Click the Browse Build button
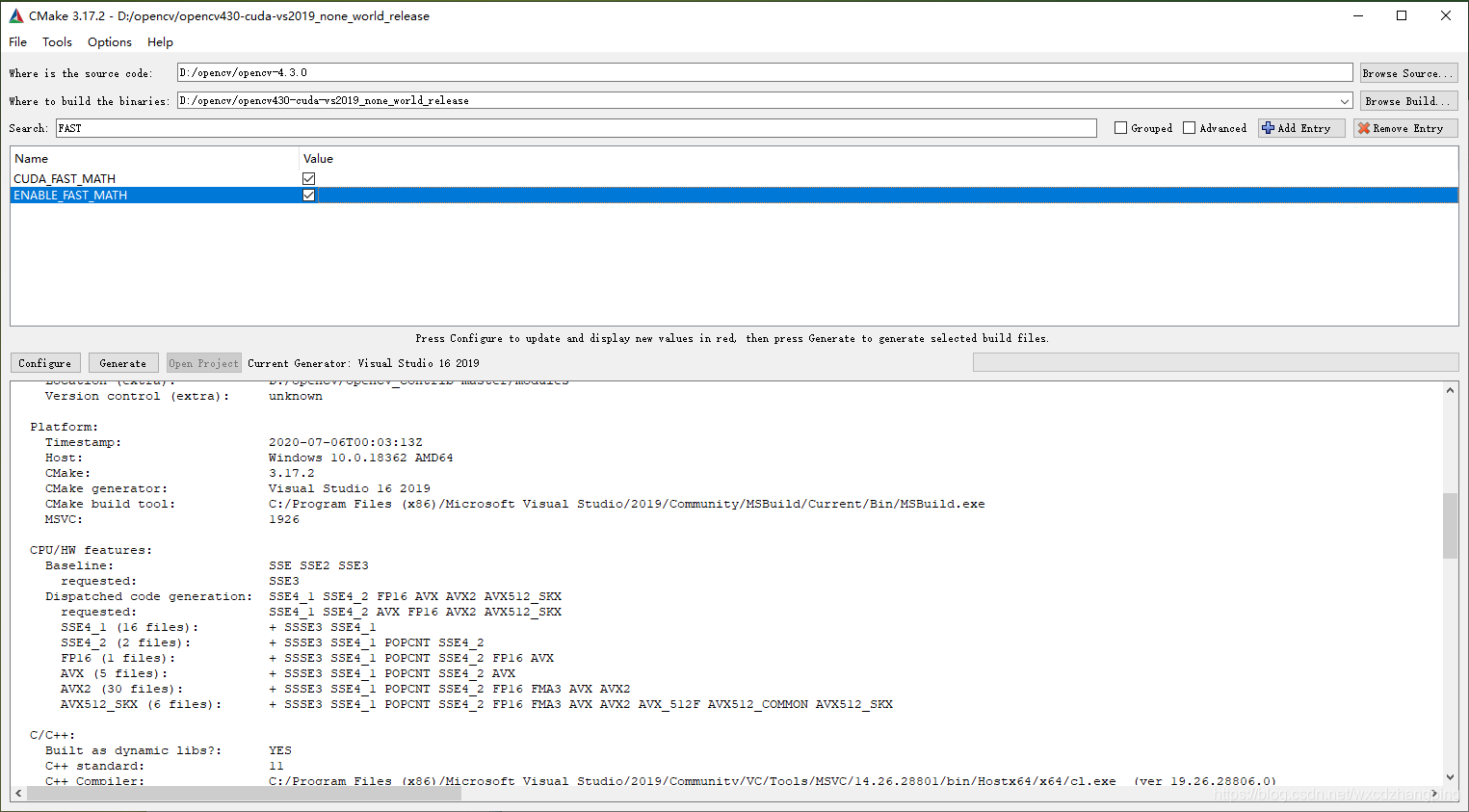1469x812 pixels. (x=1408, y=101)
